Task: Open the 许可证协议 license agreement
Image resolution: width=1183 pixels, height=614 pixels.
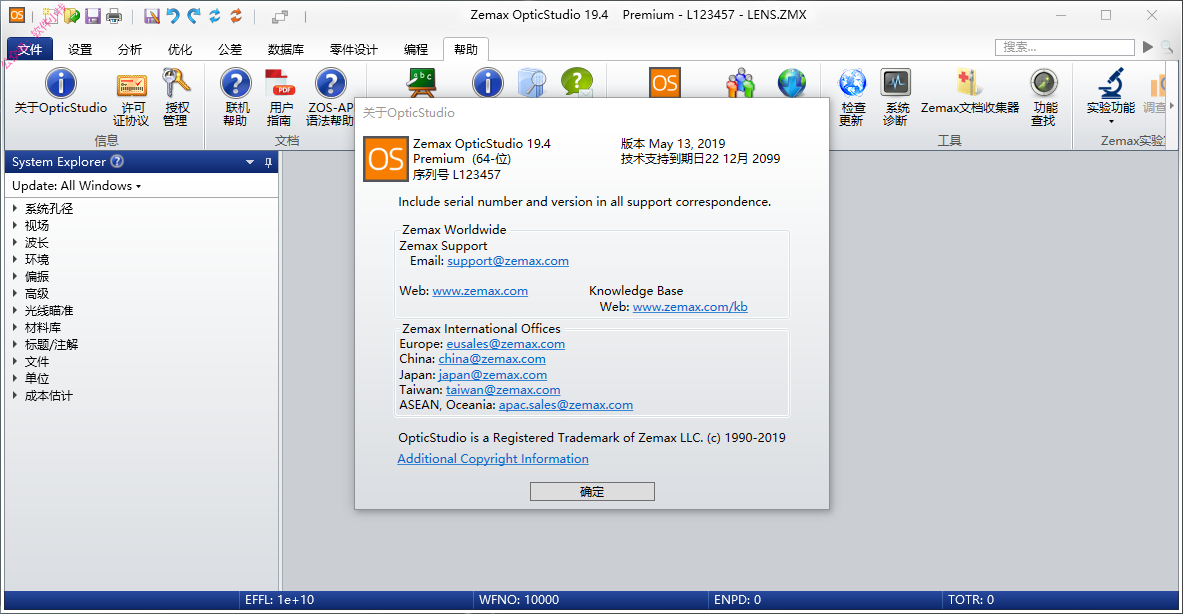Action: [x=131, y=100]
